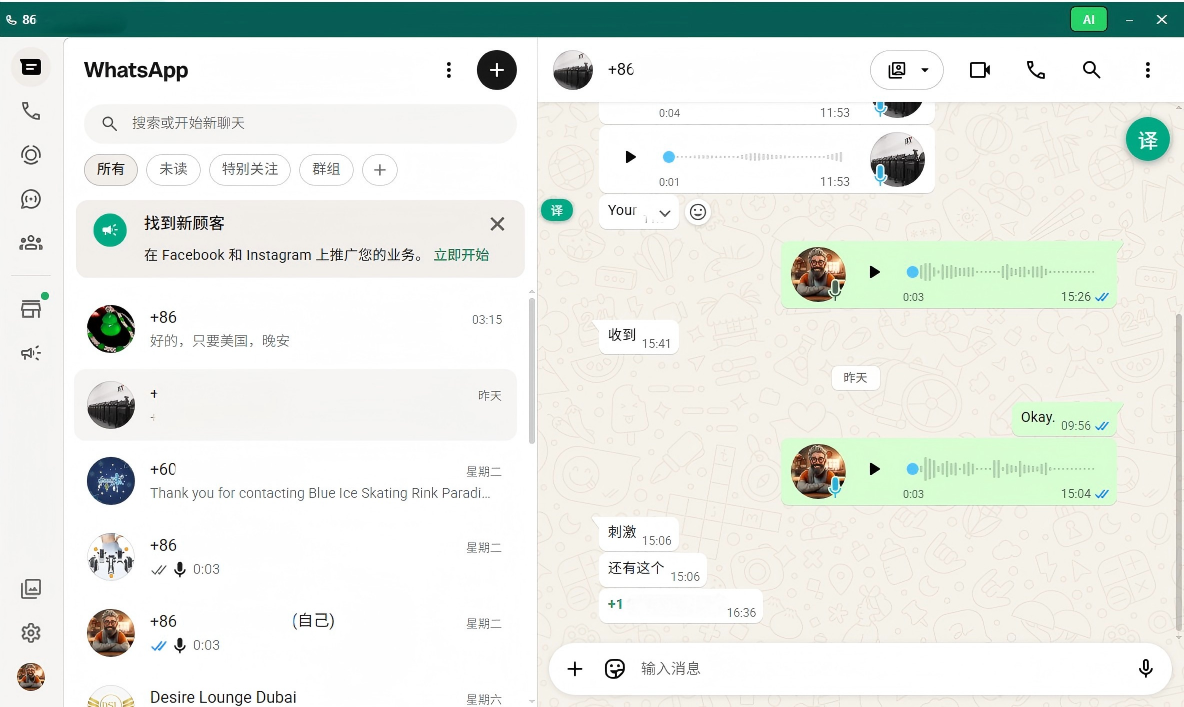Dismiss the 找到新顾客 banner
1184x707 pixels.
pos(497,224)
